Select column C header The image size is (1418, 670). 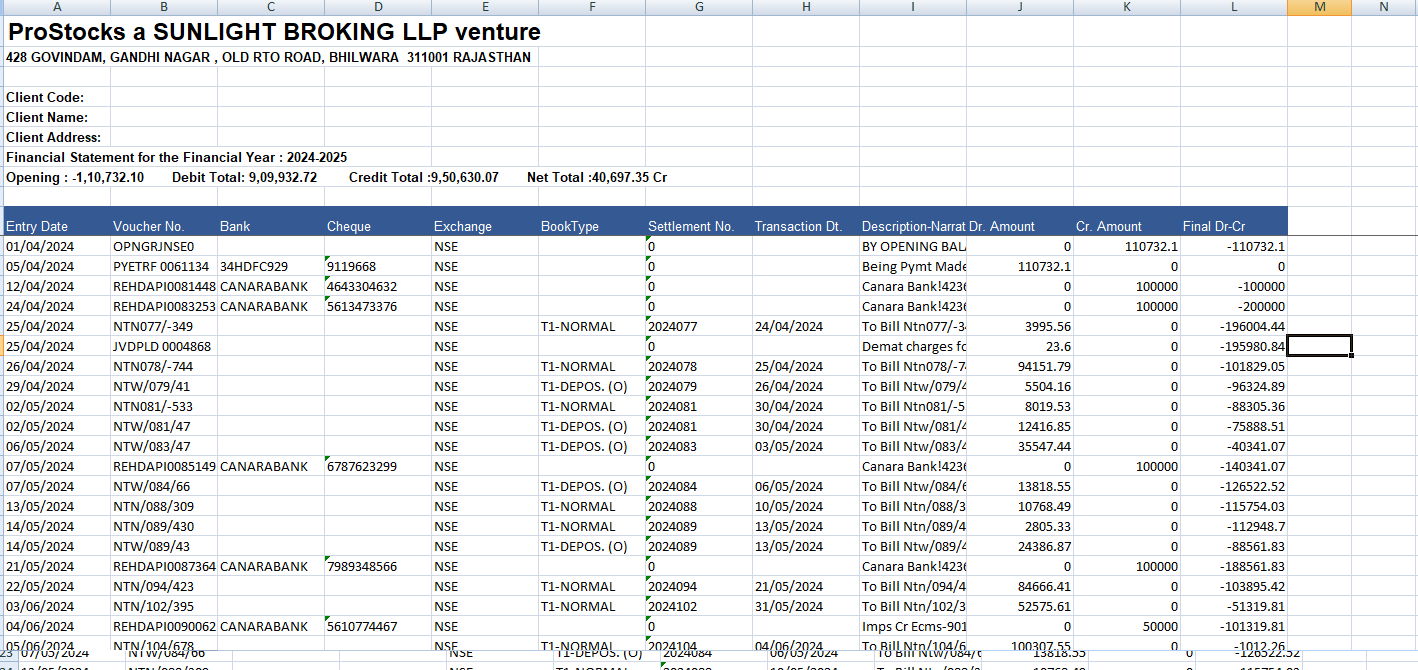coord(271,8)
